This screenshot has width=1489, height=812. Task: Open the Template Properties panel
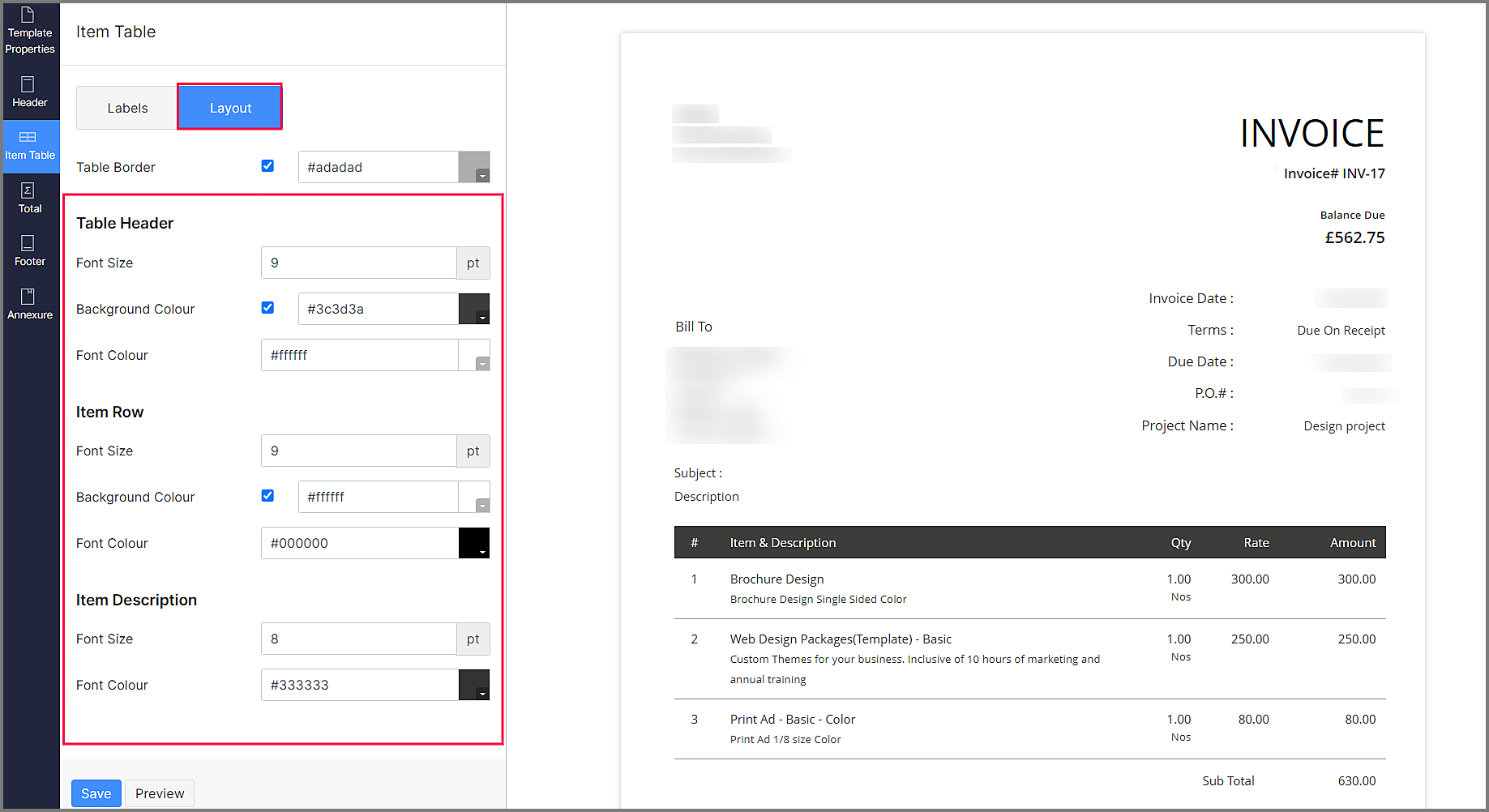pyautogui.click(x=30, y=30)
